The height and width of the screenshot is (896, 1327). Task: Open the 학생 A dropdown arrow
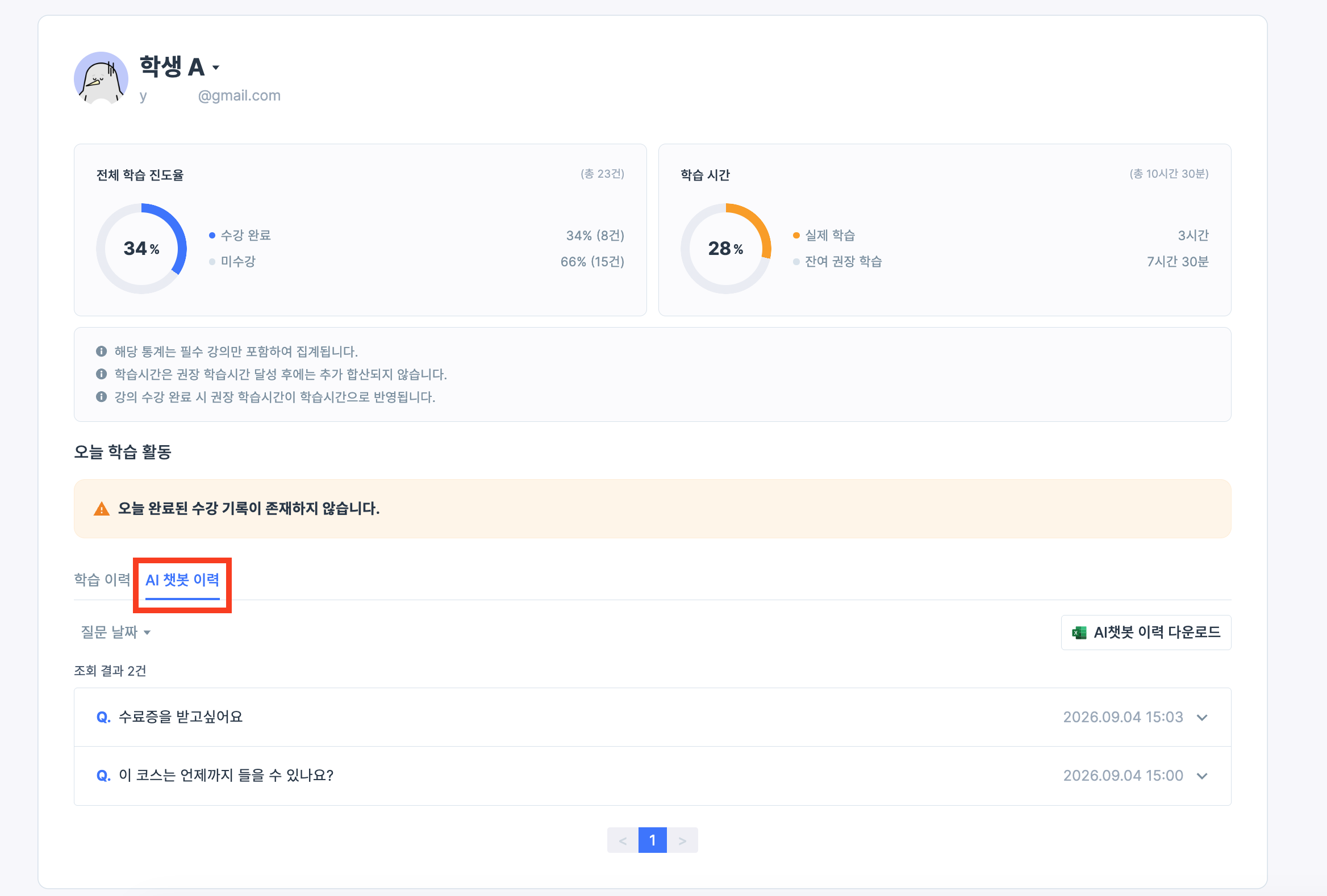(216, 68)
